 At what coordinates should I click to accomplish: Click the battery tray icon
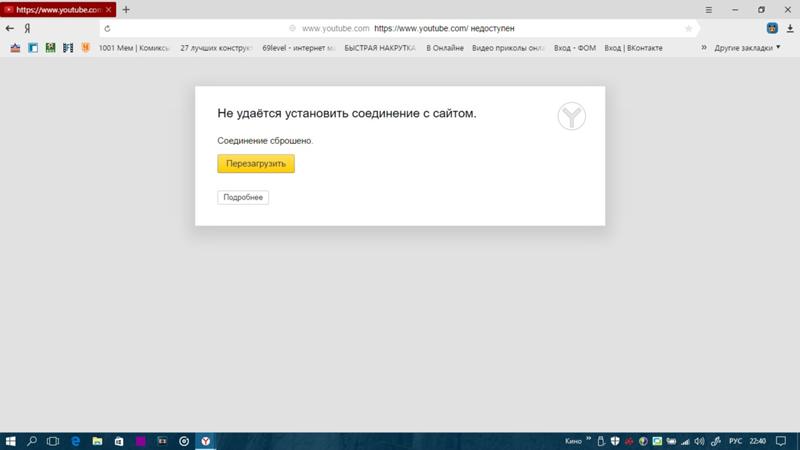point(671,441)
